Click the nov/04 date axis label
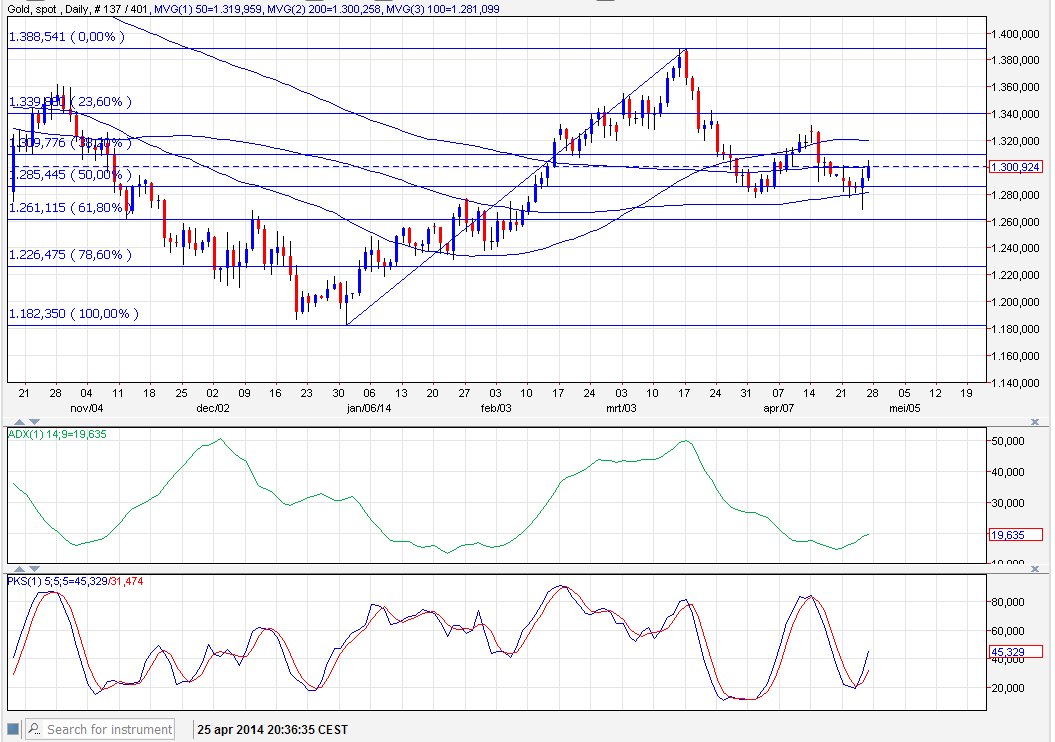 point(87,408)
